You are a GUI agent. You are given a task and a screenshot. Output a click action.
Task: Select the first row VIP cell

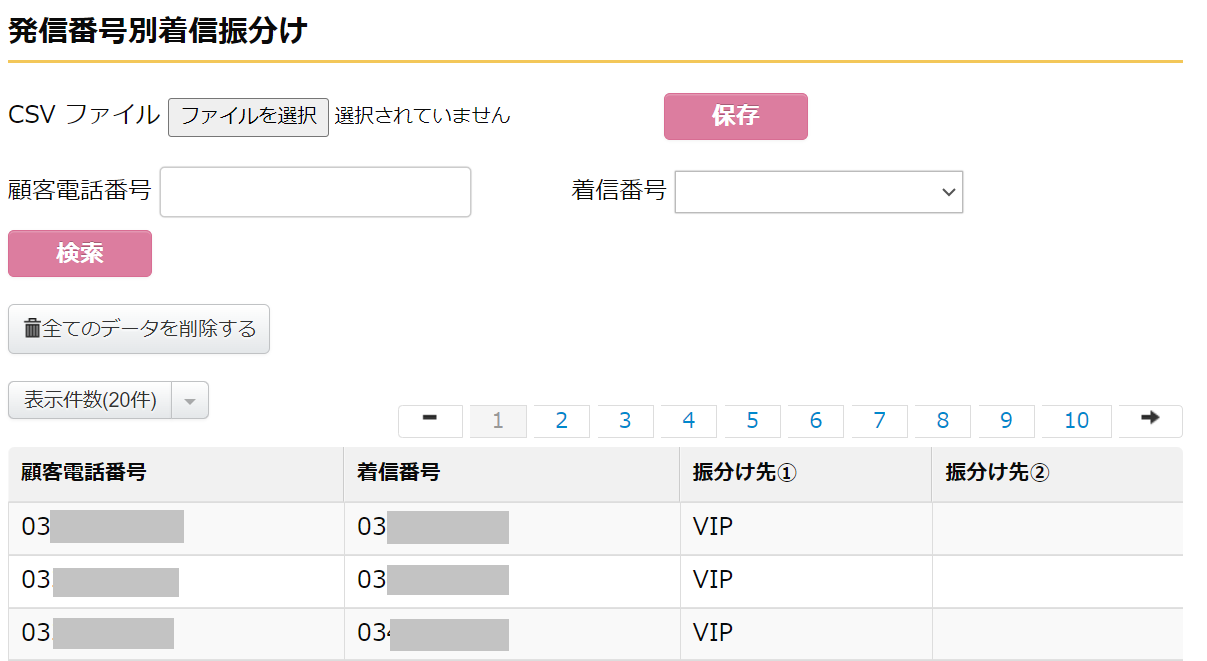pos(712,526)
